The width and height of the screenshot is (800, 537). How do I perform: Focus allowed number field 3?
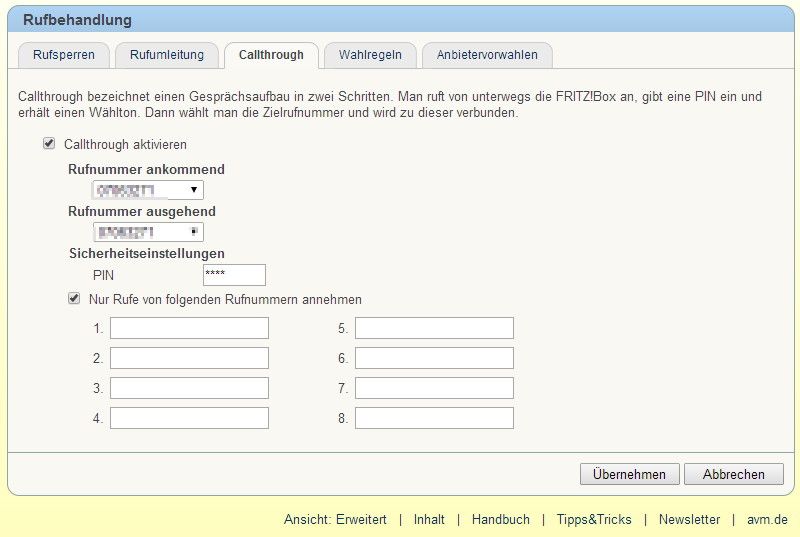(189, 388)
